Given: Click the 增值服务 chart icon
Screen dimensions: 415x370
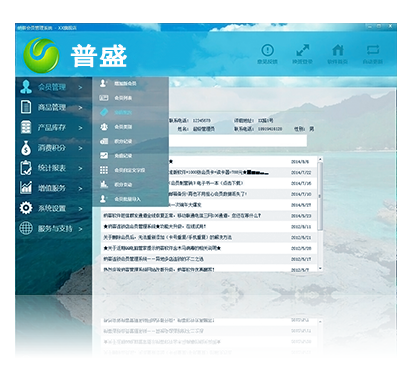Looking at the screenshot, I should tap(26, 188).
